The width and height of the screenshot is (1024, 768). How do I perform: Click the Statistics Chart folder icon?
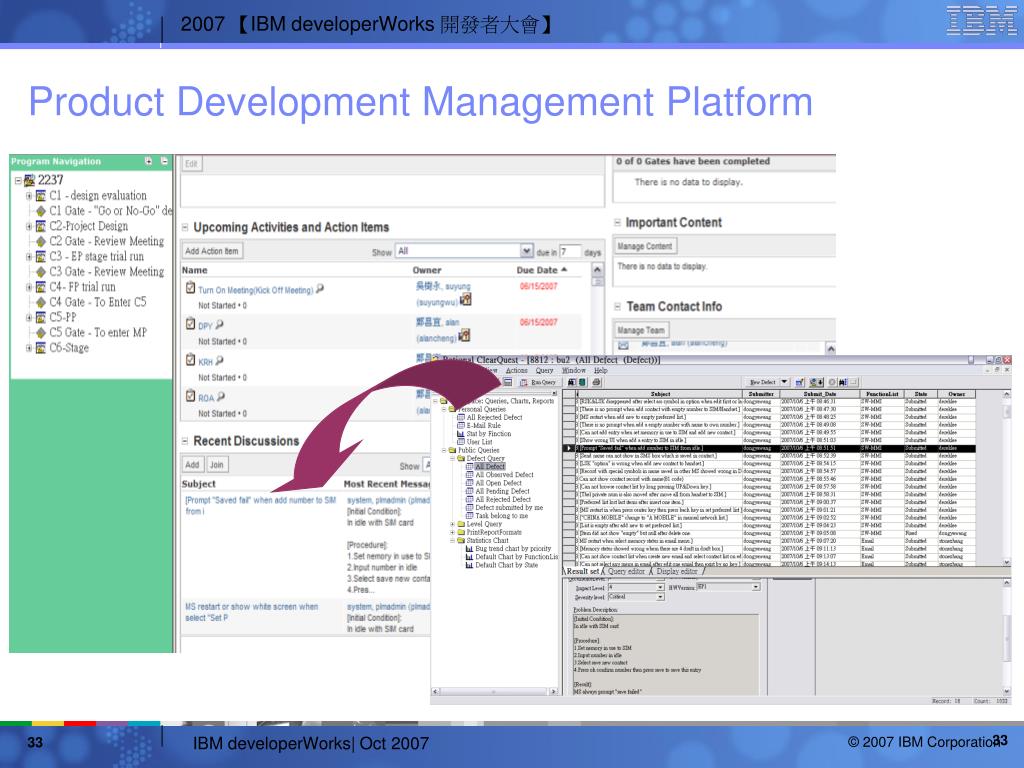[x=461, y=540]
